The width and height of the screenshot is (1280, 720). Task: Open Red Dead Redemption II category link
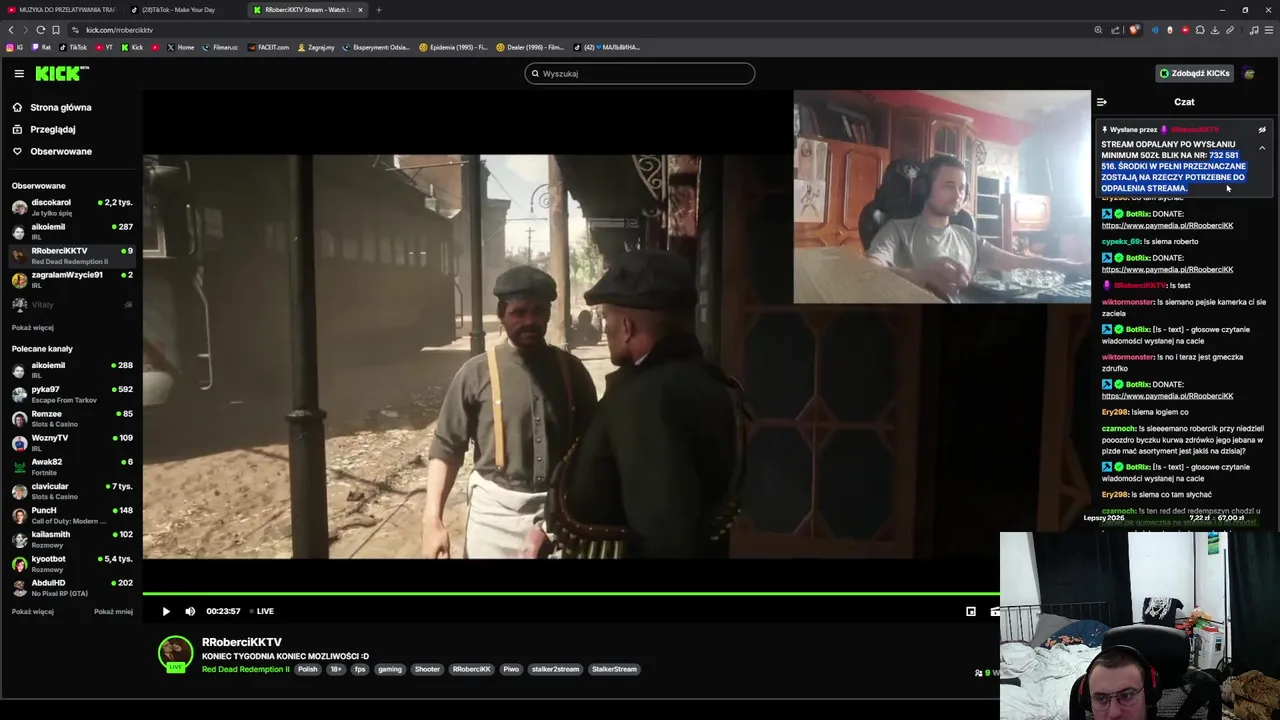click(245, 669)
